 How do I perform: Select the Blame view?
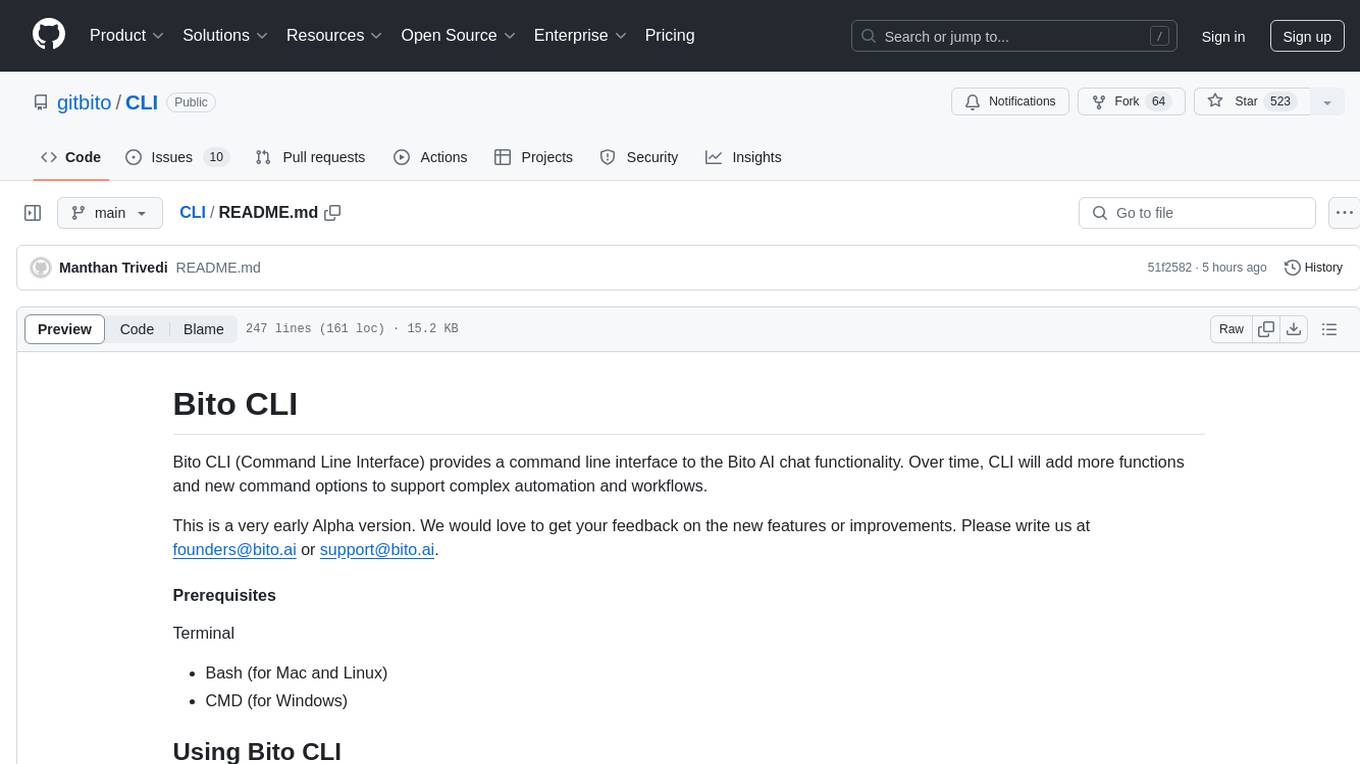pyautogui.click(x=203, y=329)
